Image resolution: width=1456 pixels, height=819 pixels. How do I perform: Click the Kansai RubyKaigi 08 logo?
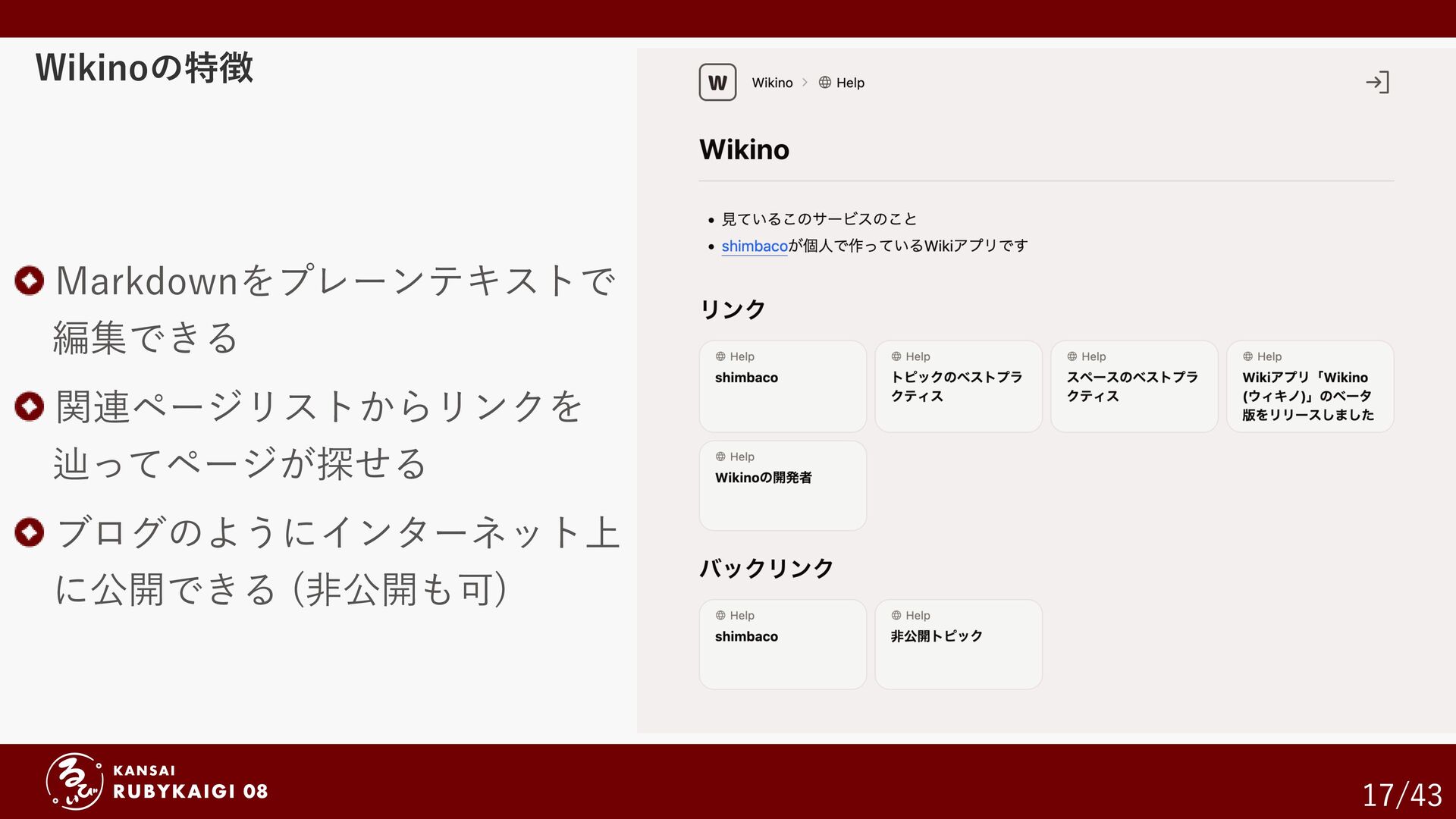[x=157, y=781]
